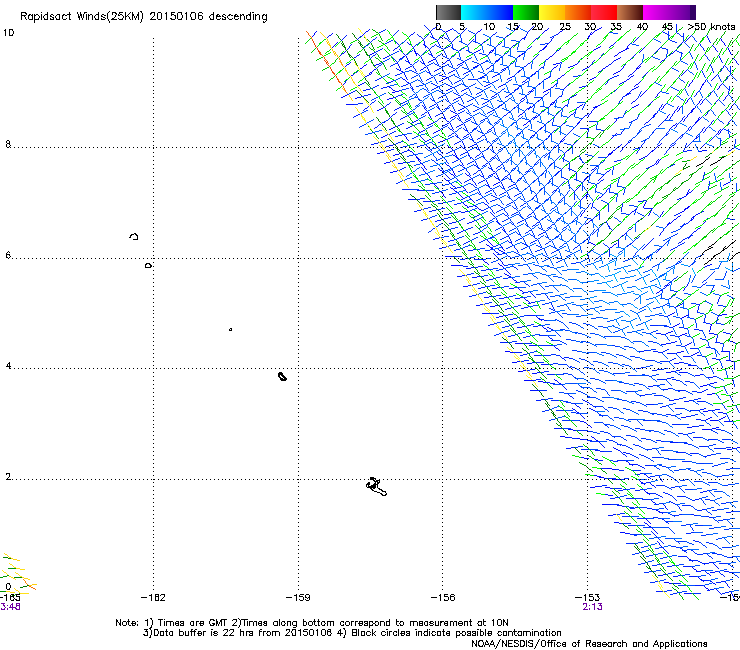Pick the orange 25–30 knots color segment
This screenshot has height=650, width=740.
point(578,12)
